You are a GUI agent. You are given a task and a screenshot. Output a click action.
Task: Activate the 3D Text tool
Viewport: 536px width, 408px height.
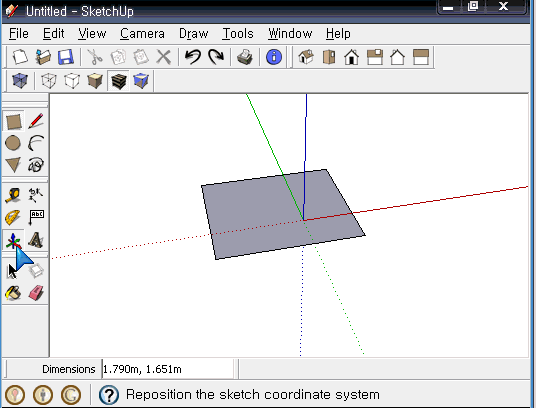coord(36,240)
